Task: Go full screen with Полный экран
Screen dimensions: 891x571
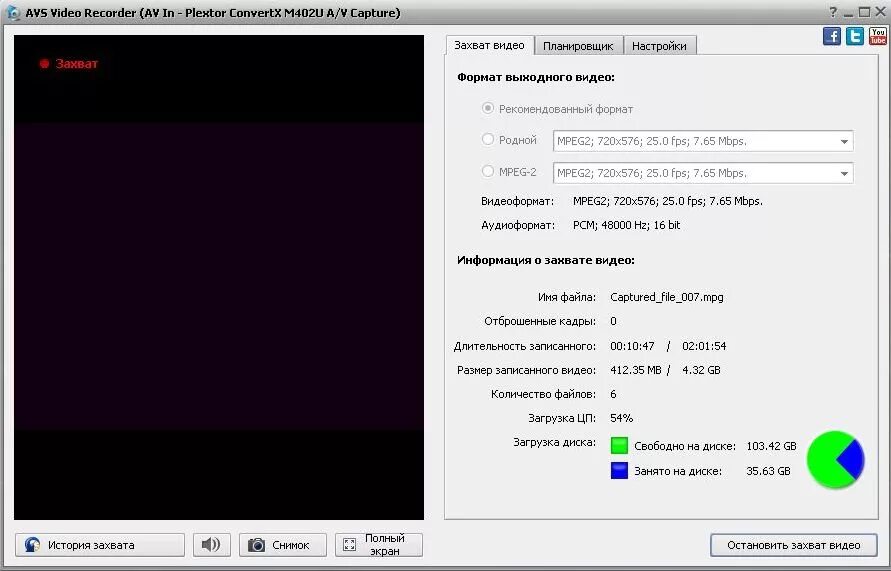Action: [378, 544]
